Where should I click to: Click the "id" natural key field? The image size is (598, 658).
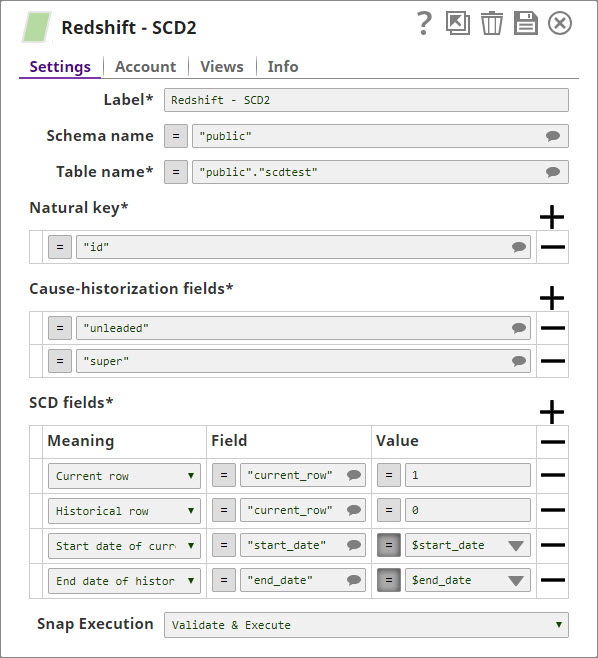[x=303, y=247]
